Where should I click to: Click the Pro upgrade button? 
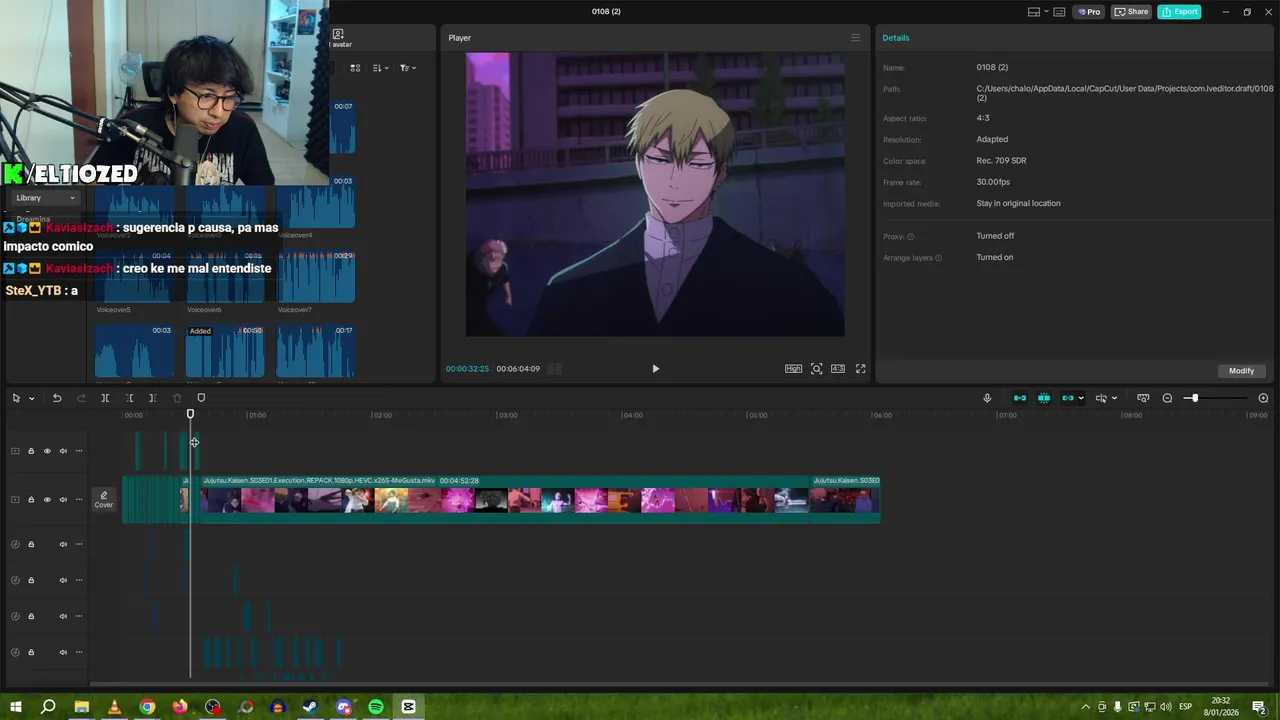(x=1088, y=12)
